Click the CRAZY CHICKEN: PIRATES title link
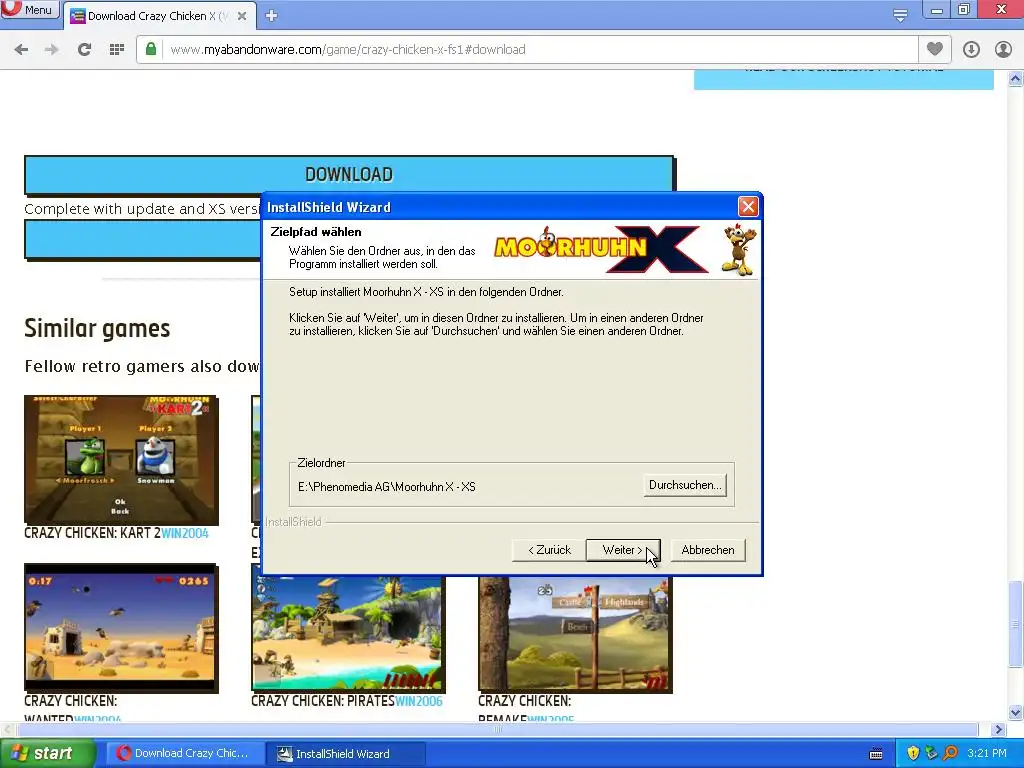 point(323,701)
